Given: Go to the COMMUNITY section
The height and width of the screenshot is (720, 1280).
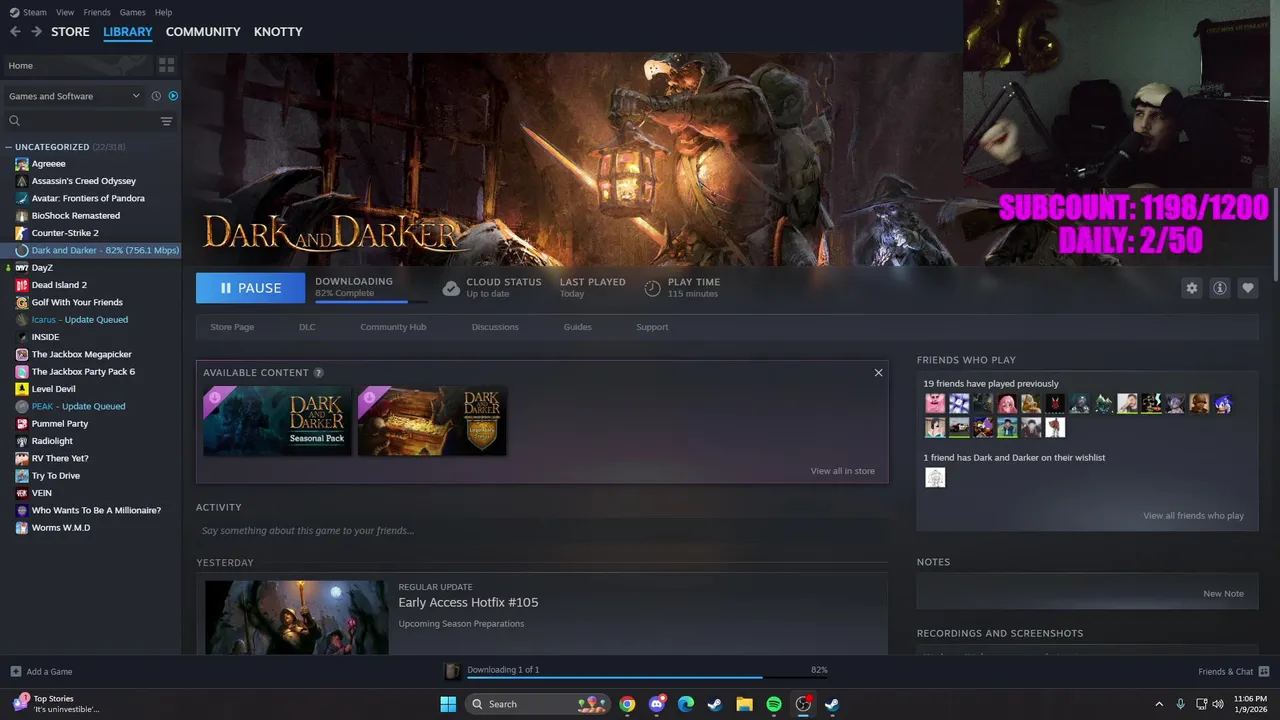Looking at the screenshot, I should (203, 32).
